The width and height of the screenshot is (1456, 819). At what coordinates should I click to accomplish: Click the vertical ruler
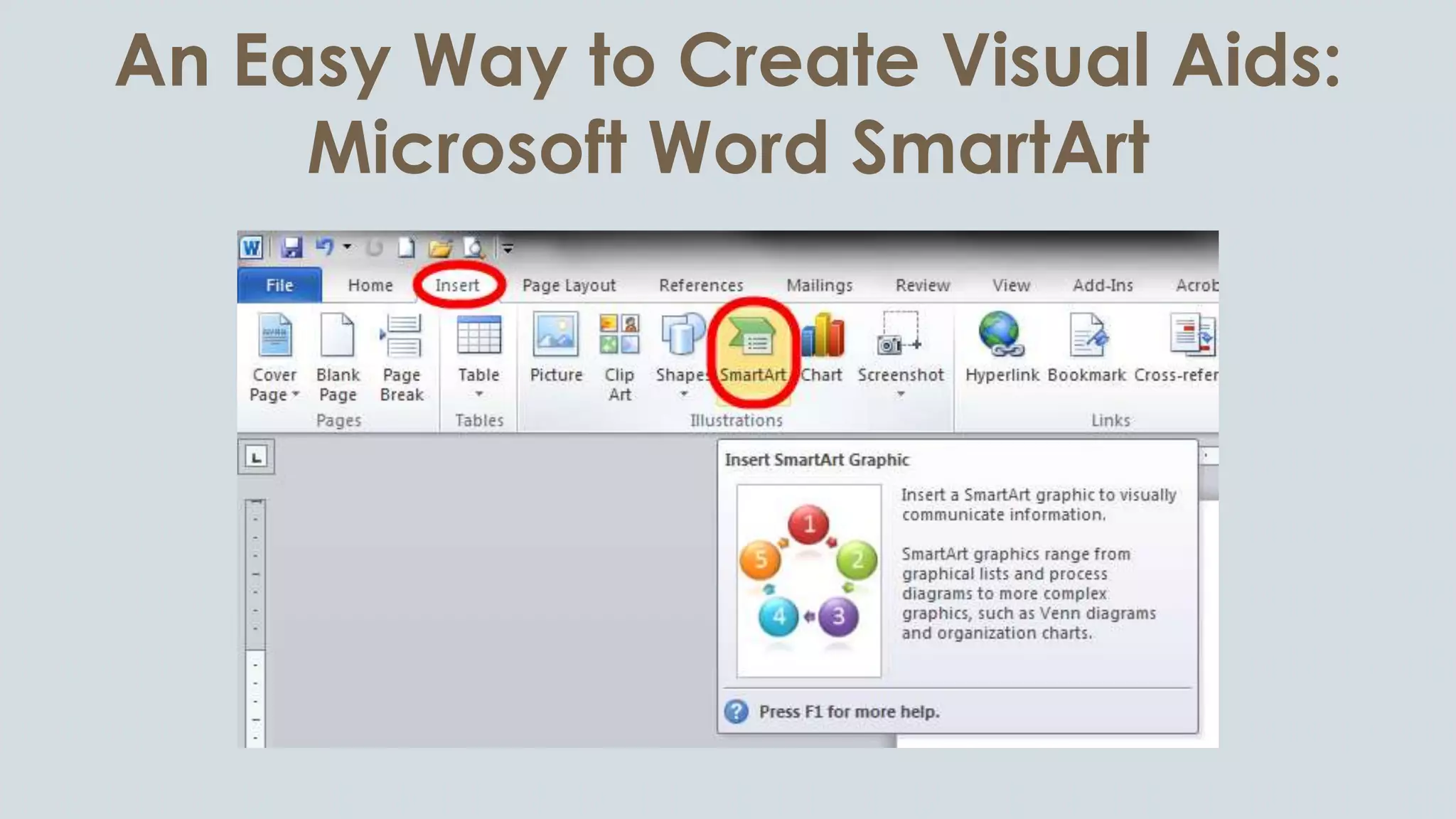tap(255, 622)
